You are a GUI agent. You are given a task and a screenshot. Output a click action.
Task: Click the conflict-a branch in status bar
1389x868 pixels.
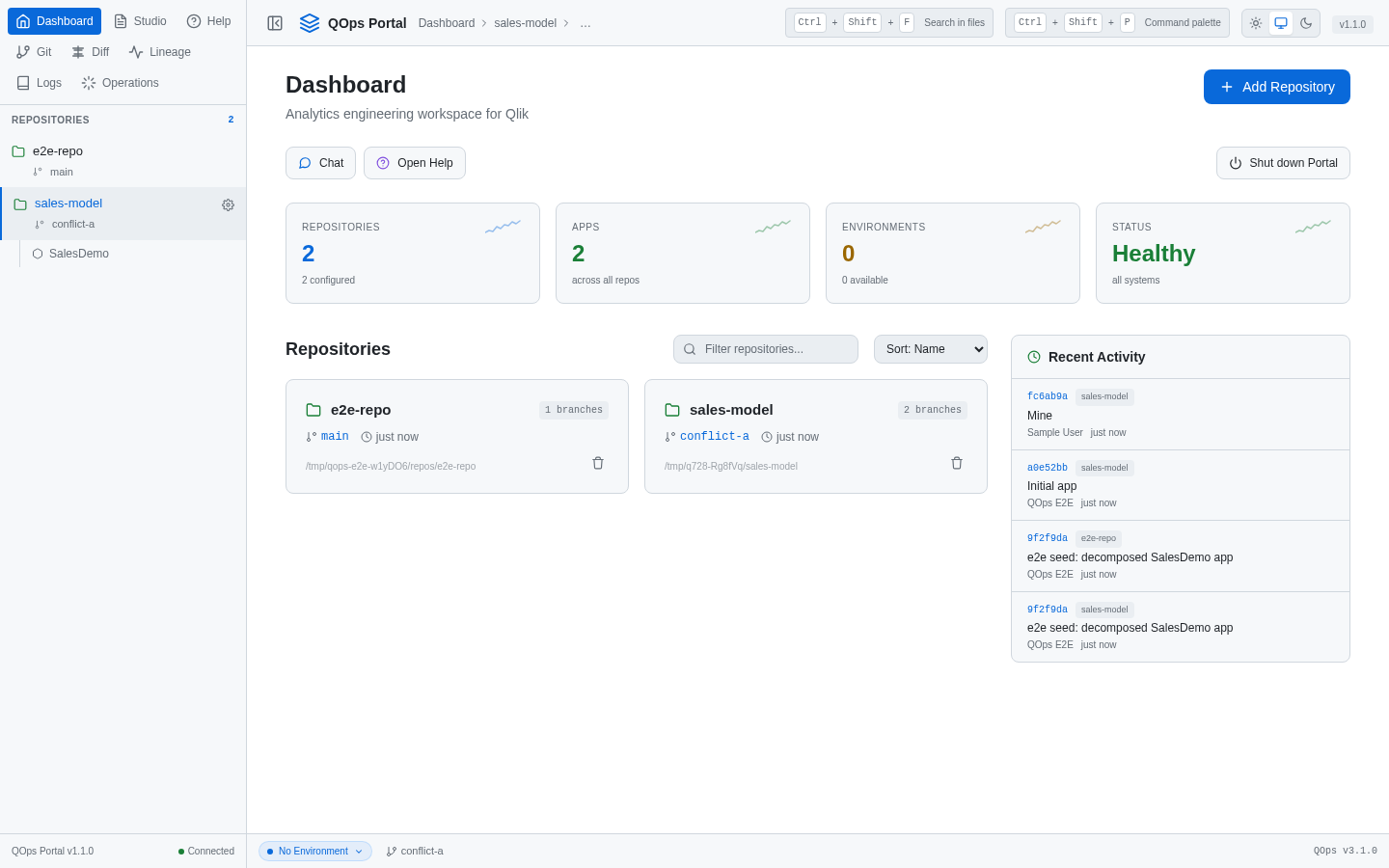[x=415, y=851]
